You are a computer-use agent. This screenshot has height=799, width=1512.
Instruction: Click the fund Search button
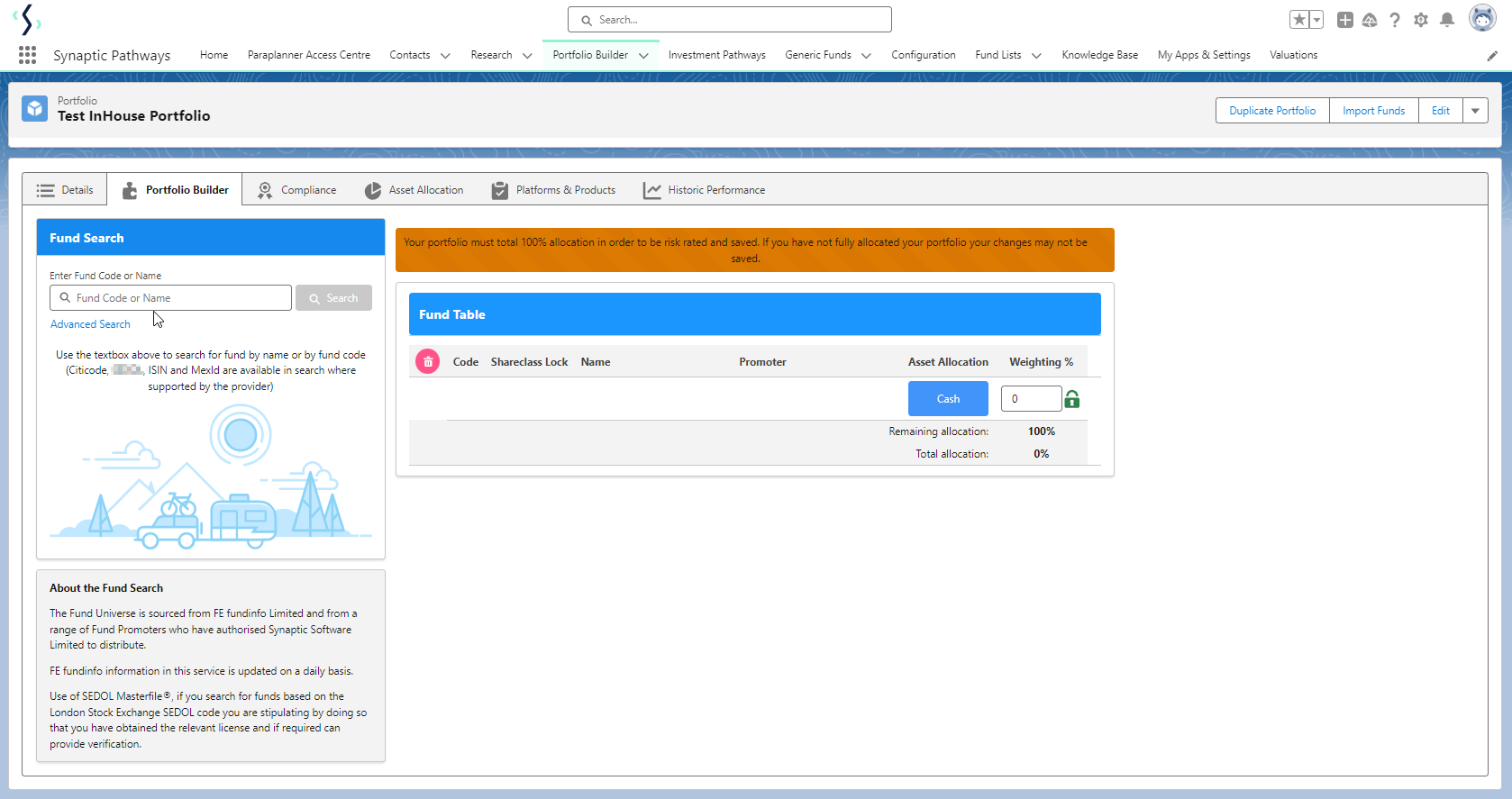point(333,298)
